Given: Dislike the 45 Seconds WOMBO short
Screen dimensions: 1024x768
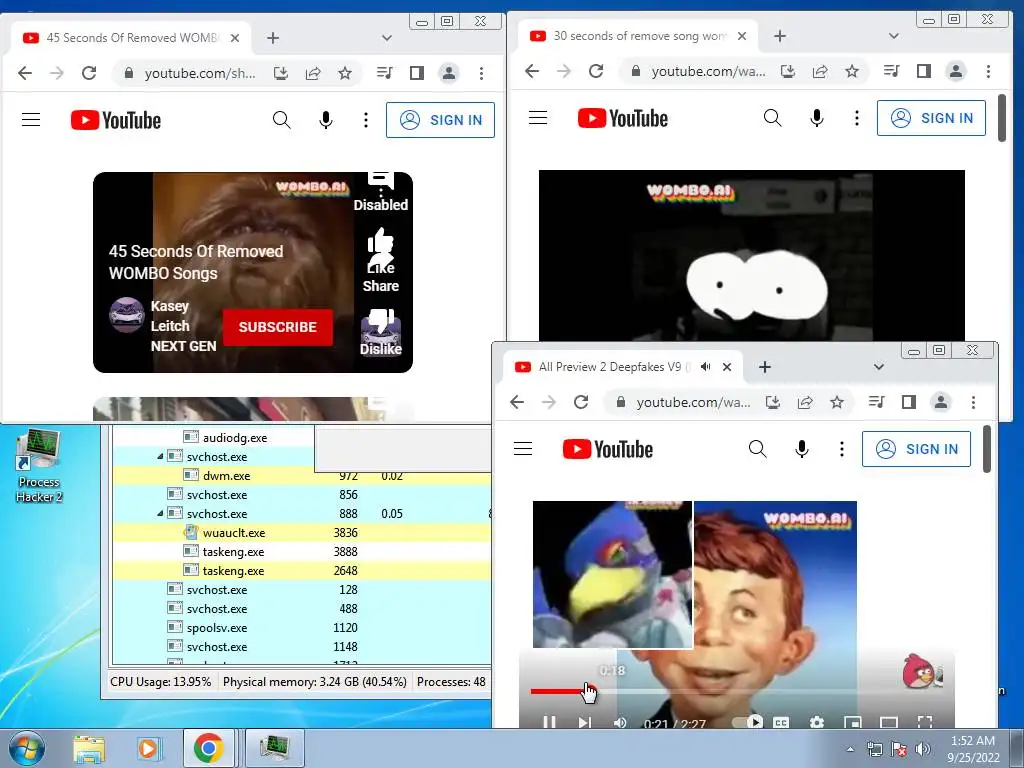Looking at the screenshot, I should [381, 331].
